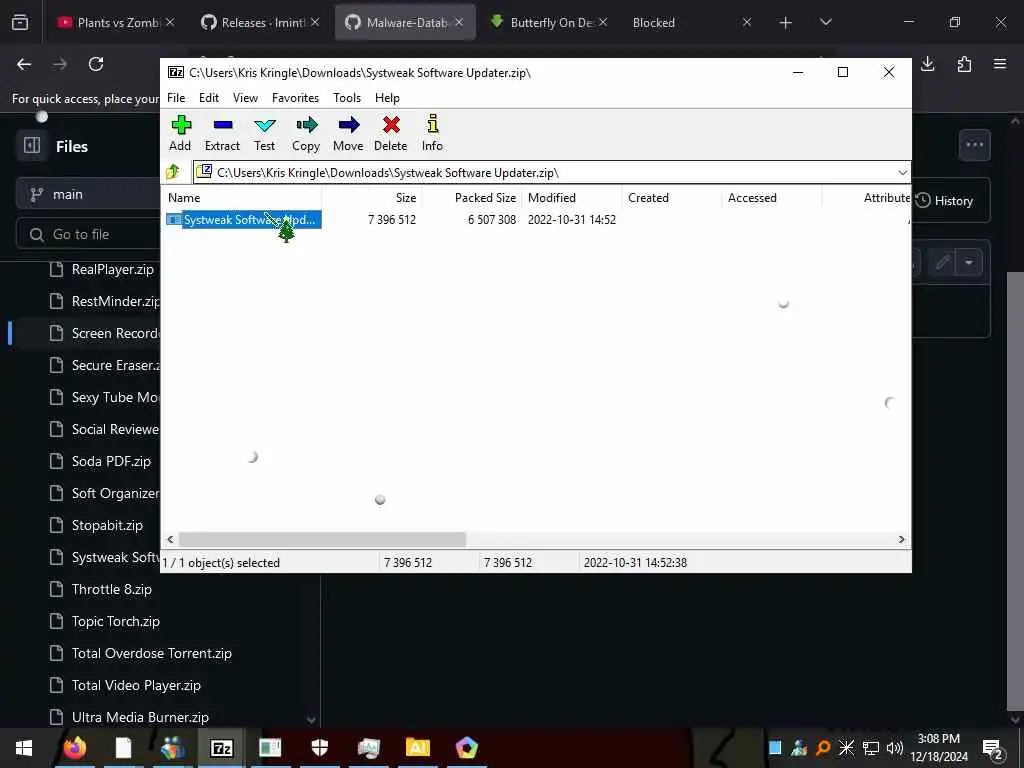Click the 2022-10-31 14:52 modified cell
The image size is (1024, 768).
571,219
